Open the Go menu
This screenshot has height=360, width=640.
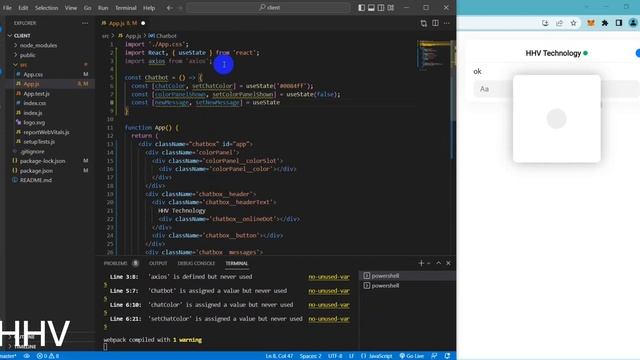pos(87,7)
